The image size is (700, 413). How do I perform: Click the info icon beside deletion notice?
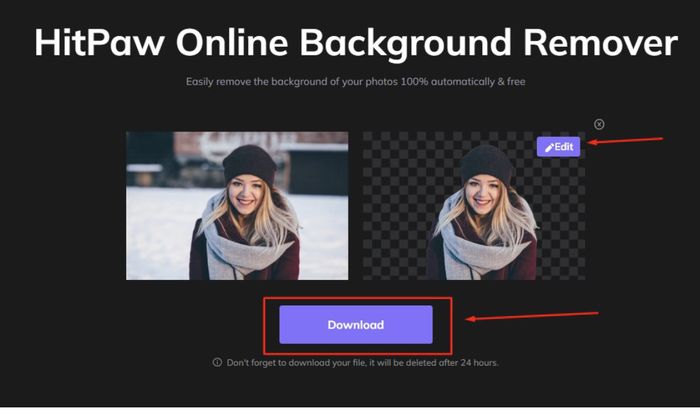[x=217, y=362]
